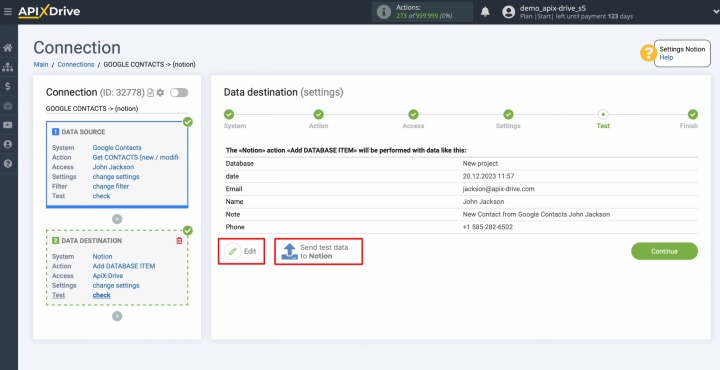Image resolution: width=720 pixels, height=370 pixels.
Task: Click the Actions counter panel
Action: point(422,12)
